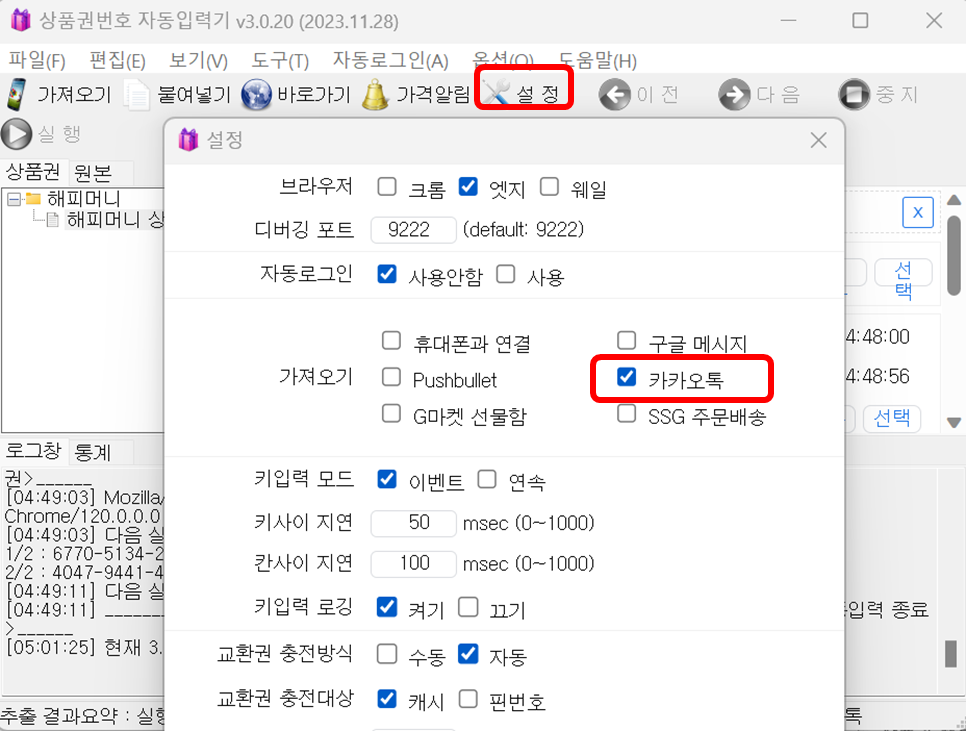Select the 해피머니 상 tree child item
The height and width of the screenshot is (731, 966).
click(115, 219)
